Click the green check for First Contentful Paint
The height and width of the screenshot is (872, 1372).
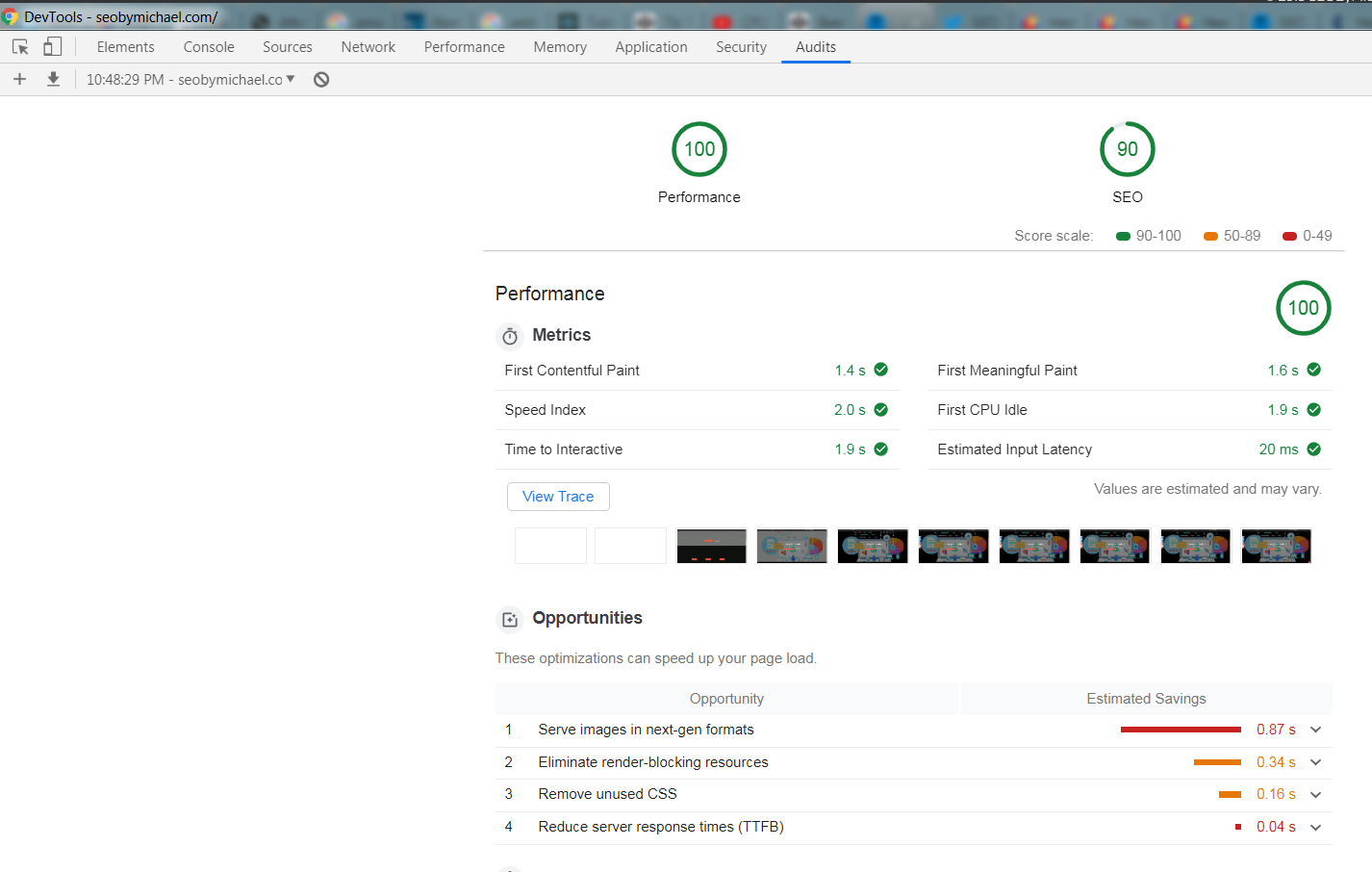881,370
